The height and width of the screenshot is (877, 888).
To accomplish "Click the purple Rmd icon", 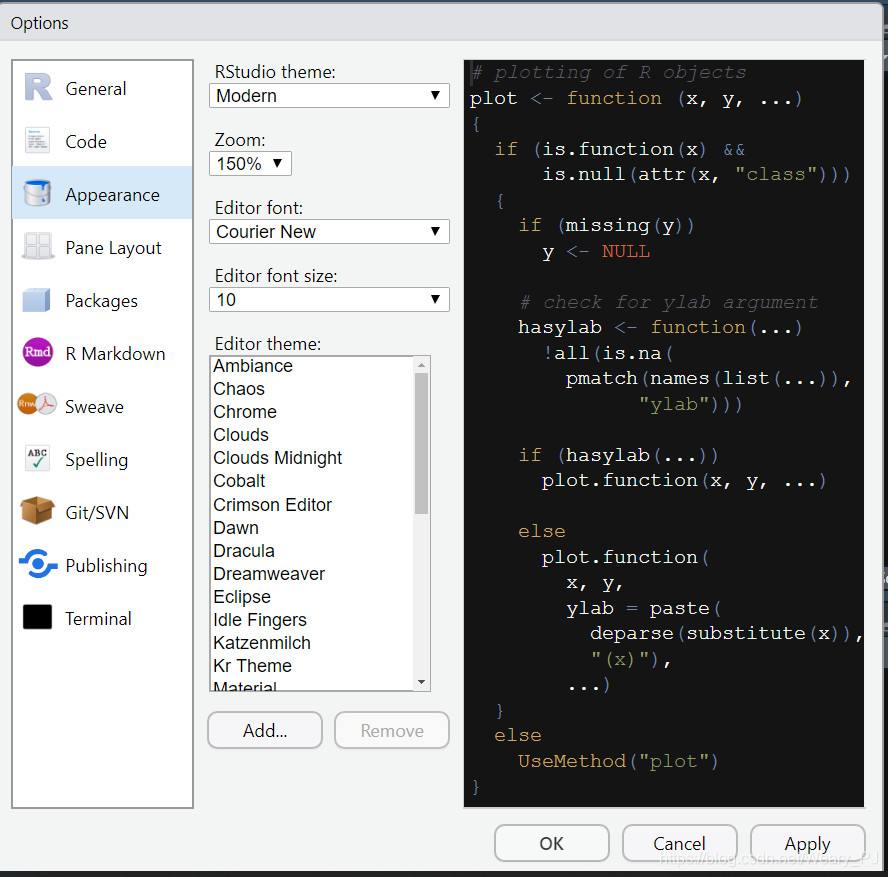I will pyautogui.click(x=38, y=352).
